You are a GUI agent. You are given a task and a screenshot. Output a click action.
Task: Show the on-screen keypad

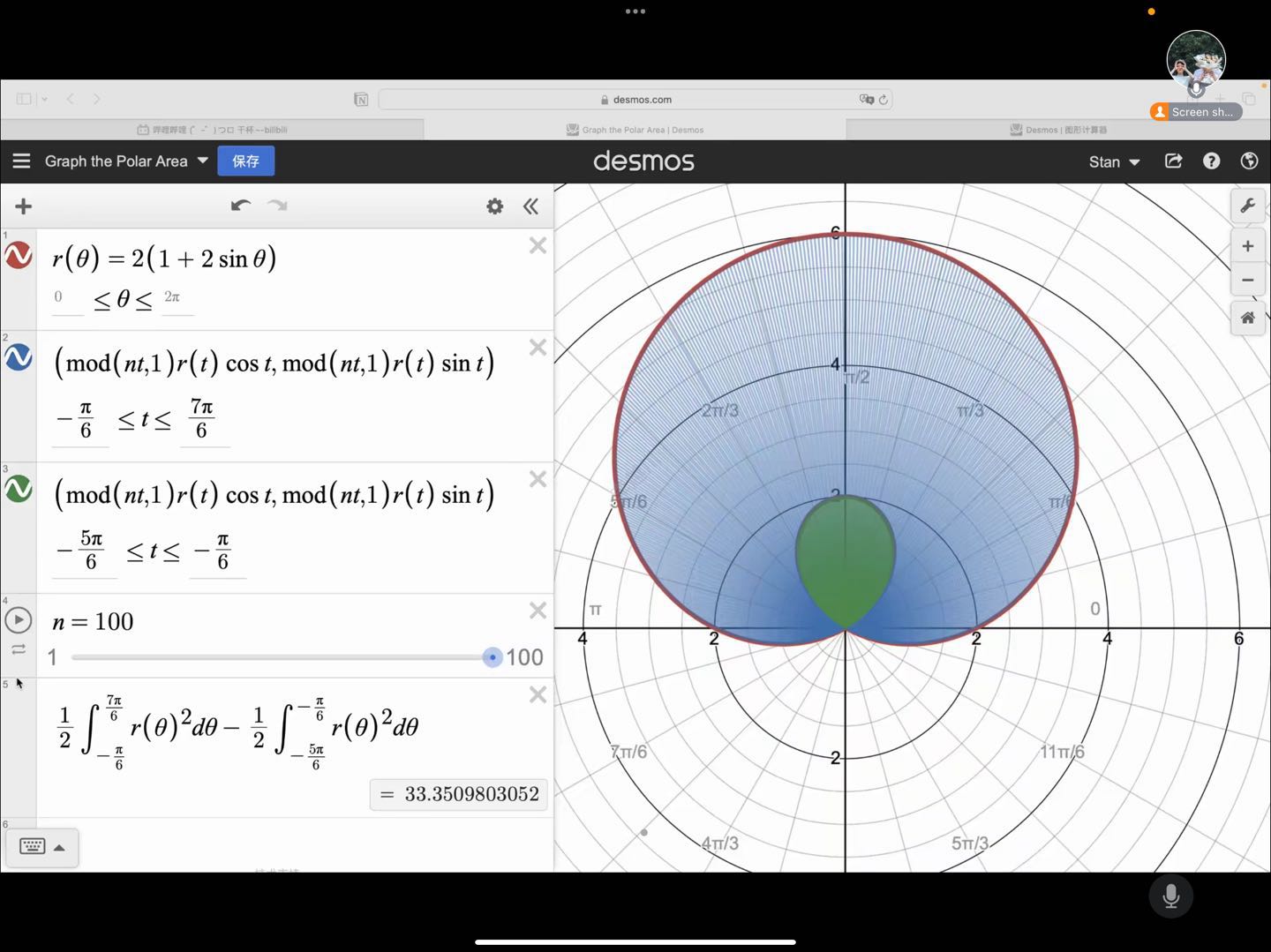[41, 847]
